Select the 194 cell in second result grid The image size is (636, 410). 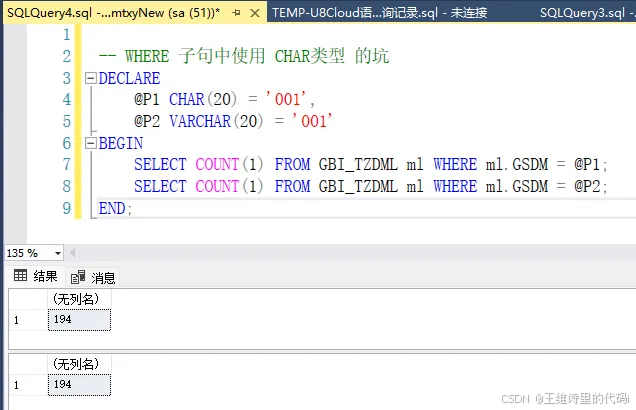coord(79,384)
